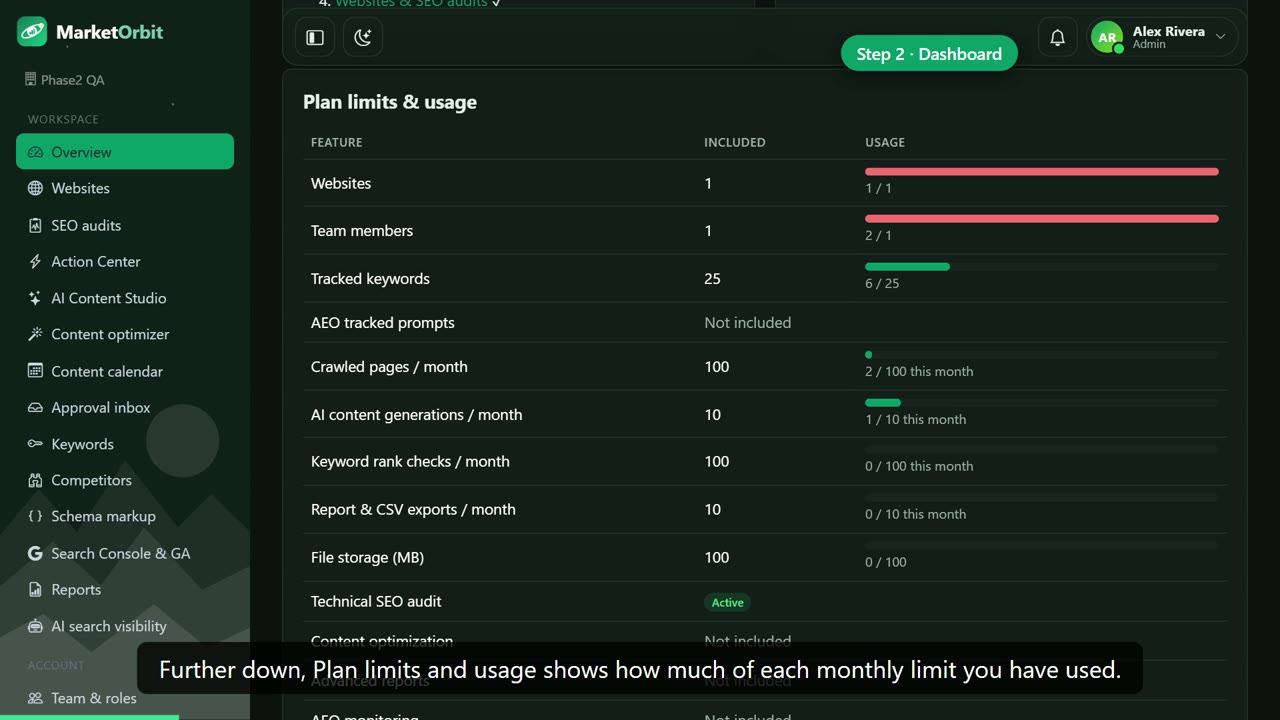Click the Reports chart icon
This screenshot has width=1280, height=720.
(36, 589)
